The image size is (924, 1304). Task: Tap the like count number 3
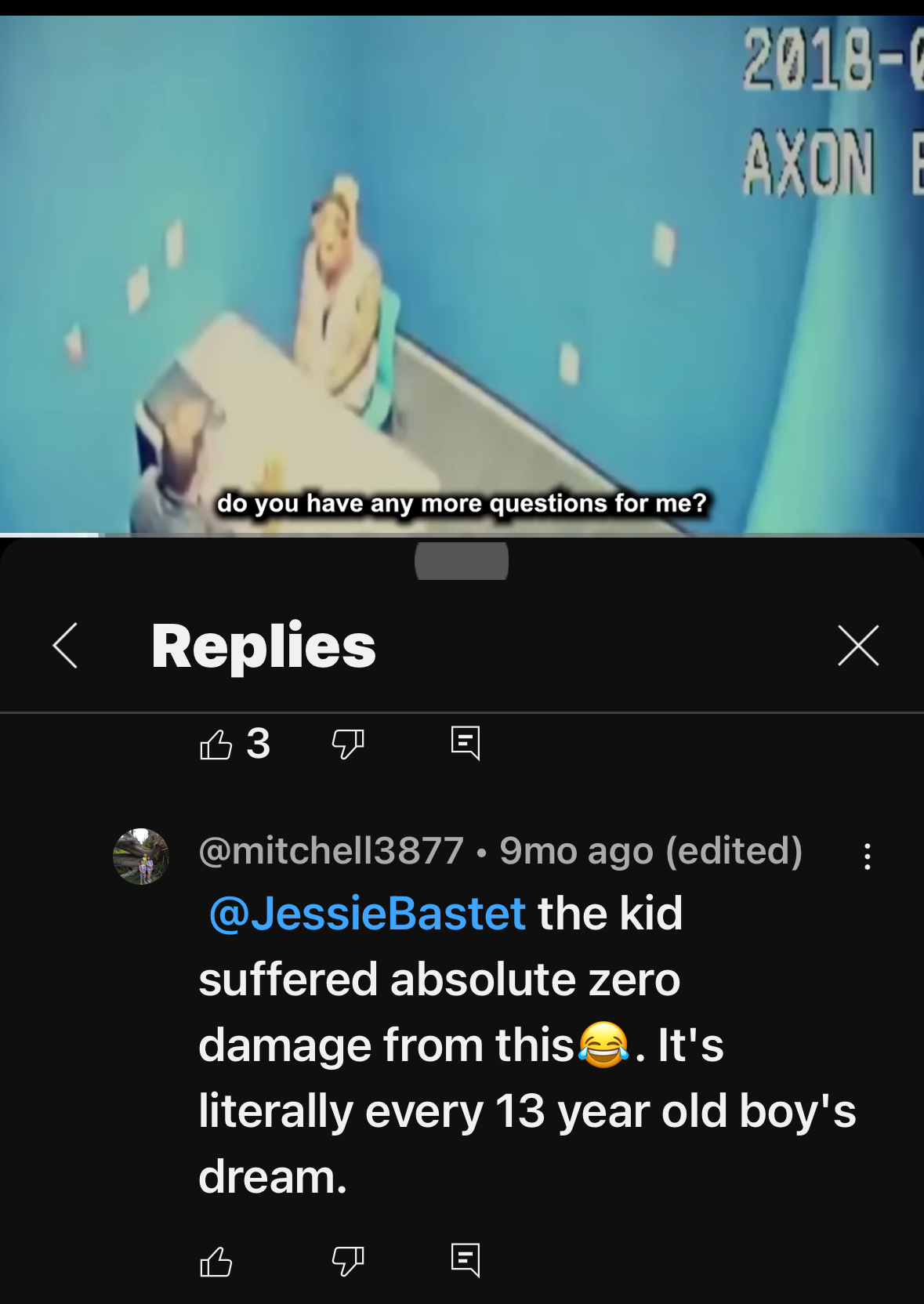[258, 744]
